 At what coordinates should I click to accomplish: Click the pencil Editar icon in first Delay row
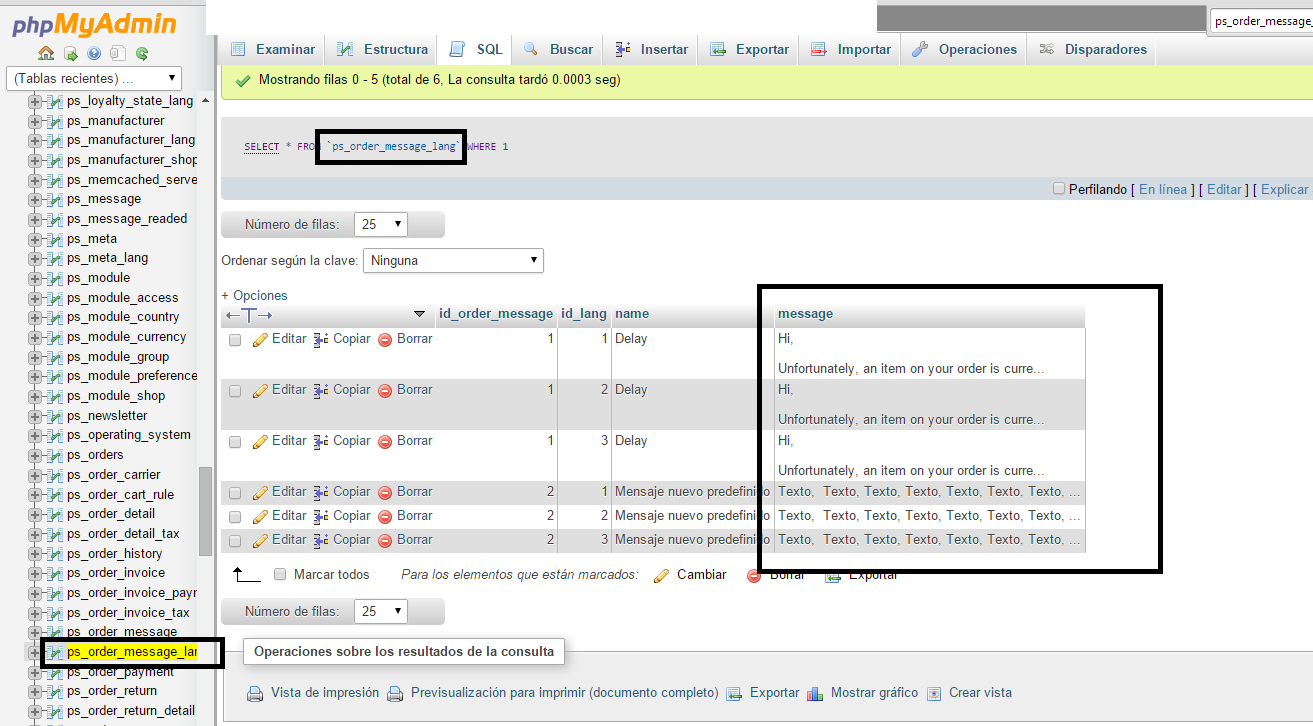tap(260, 339)
